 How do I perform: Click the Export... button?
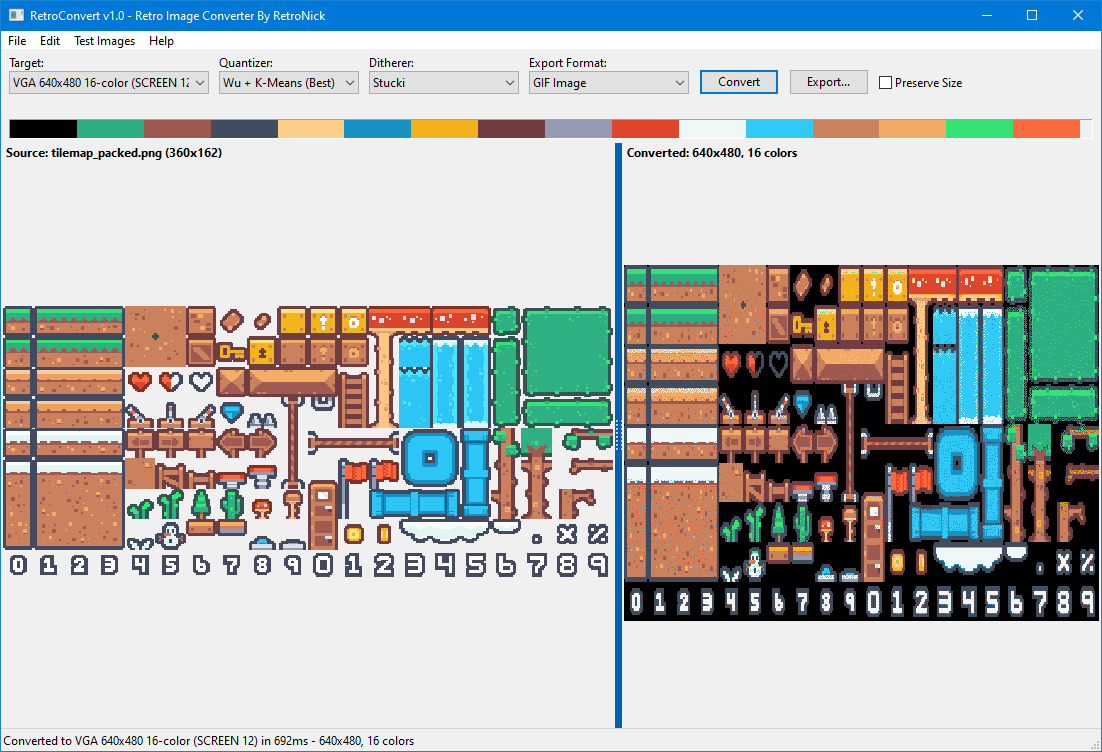coord(829,82)
